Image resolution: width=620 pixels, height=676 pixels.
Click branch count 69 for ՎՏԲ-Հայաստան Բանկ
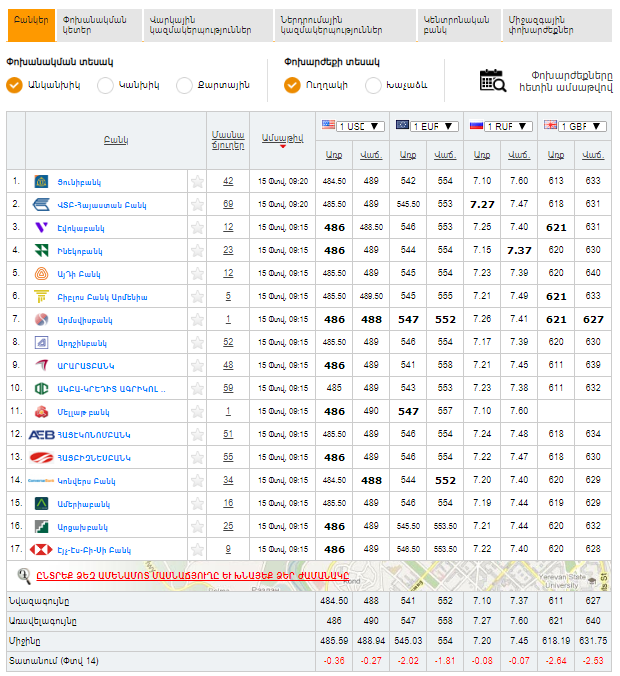pos(228,204)
